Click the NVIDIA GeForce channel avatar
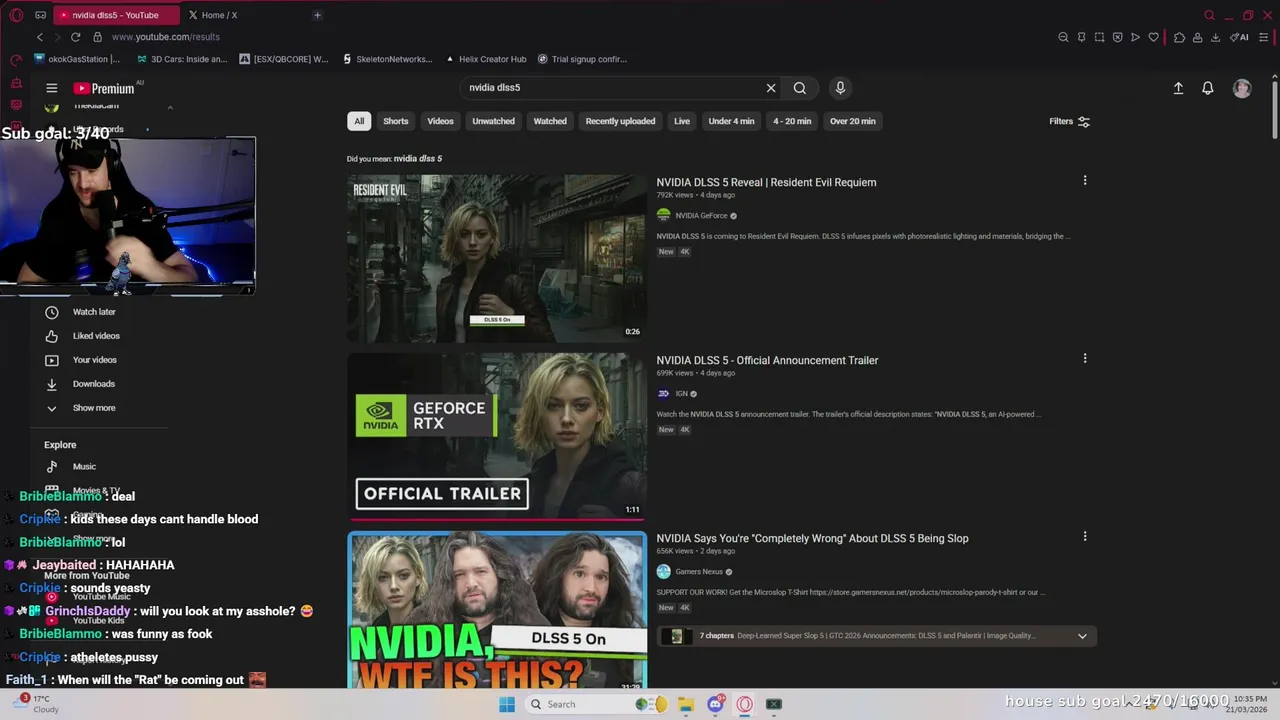 [663, 216]
